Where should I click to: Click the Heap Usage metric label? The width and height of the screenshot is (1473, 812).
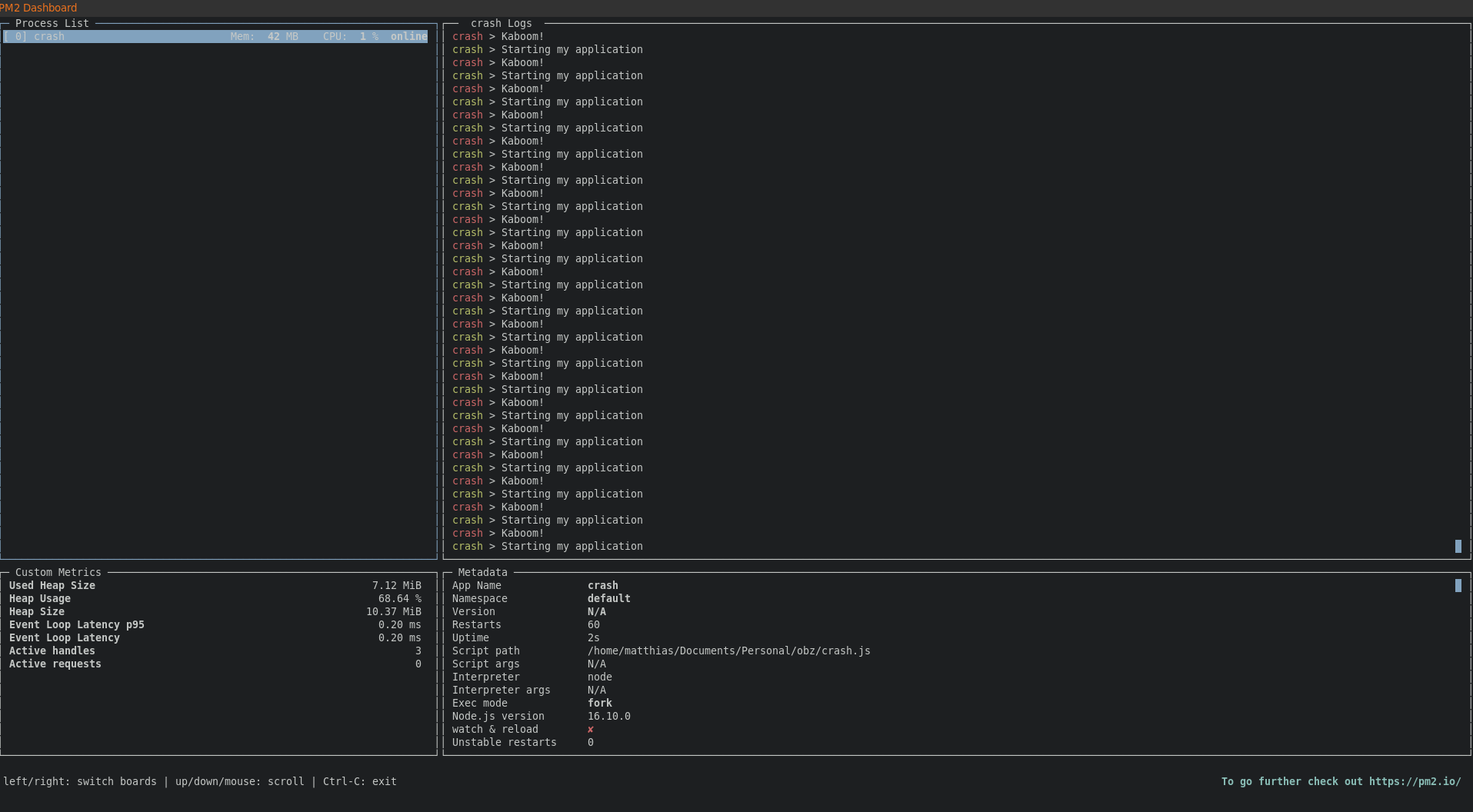tap(40, 598)
